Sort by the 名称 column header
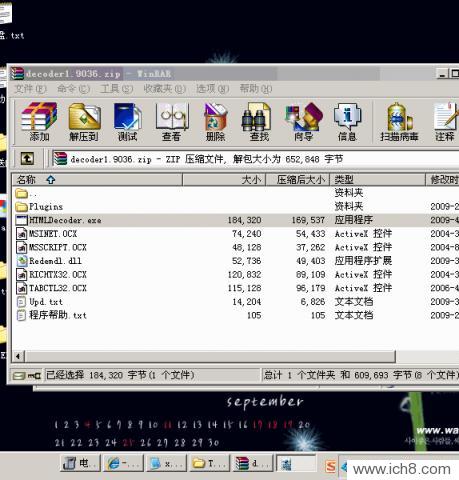 click(97, 180)
